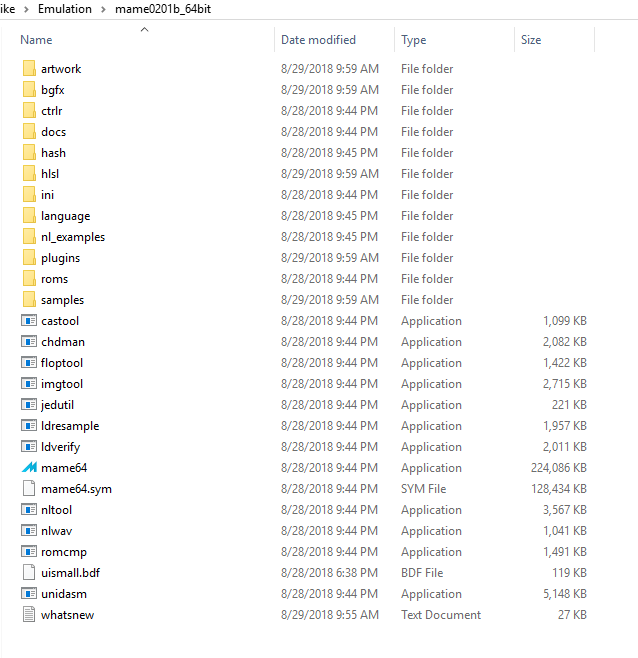Click the '5,148 KB' size cell
638x658 pixels.
(x=565, y=593)
